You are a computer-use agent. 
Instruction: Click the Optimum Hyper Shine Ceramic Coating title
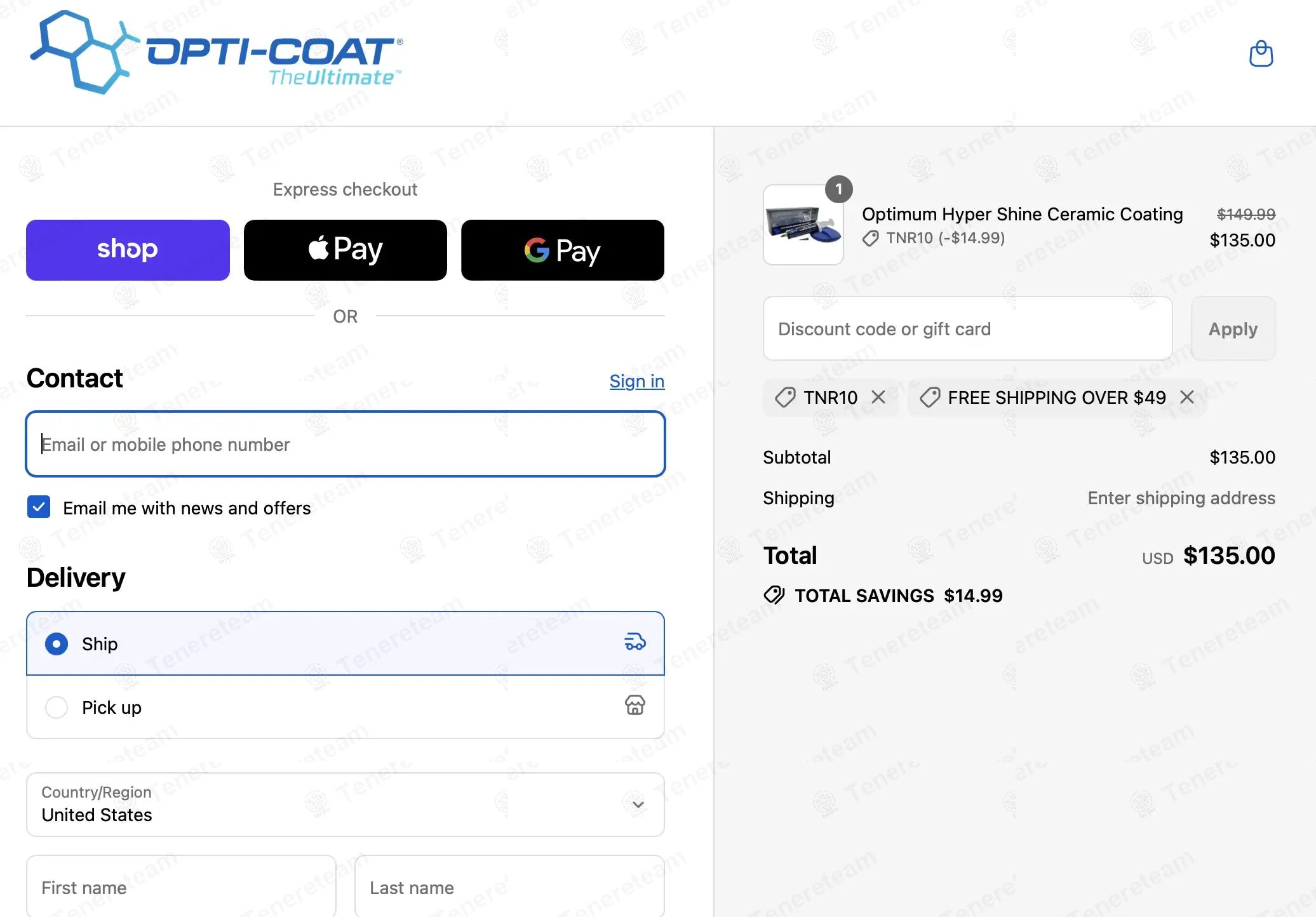1022,214
